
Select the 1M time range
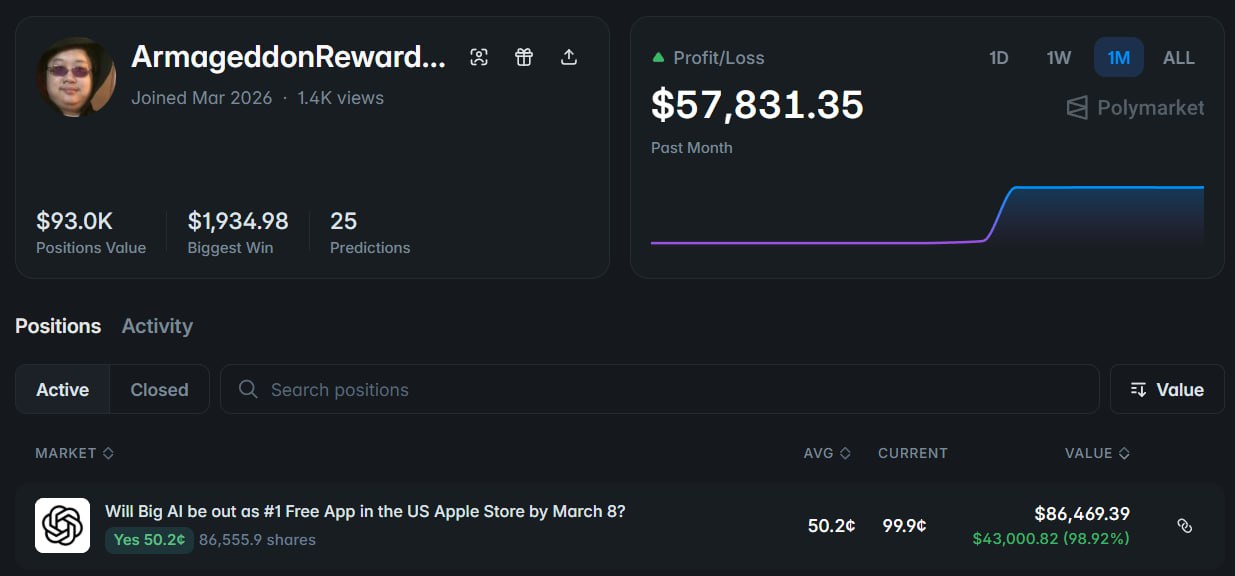point(1118,58)
